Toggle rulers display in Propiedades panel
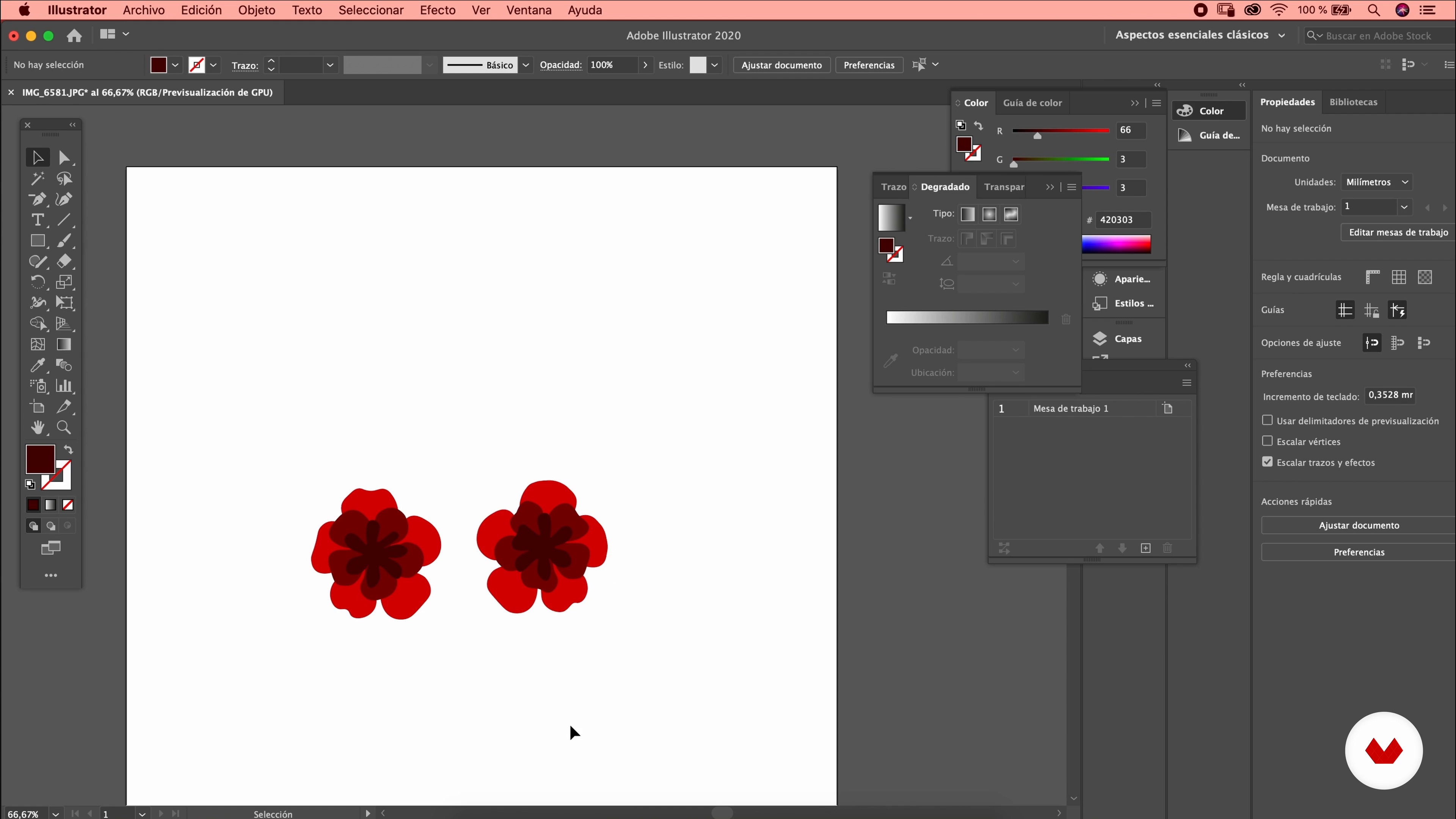 point(1372,277)
